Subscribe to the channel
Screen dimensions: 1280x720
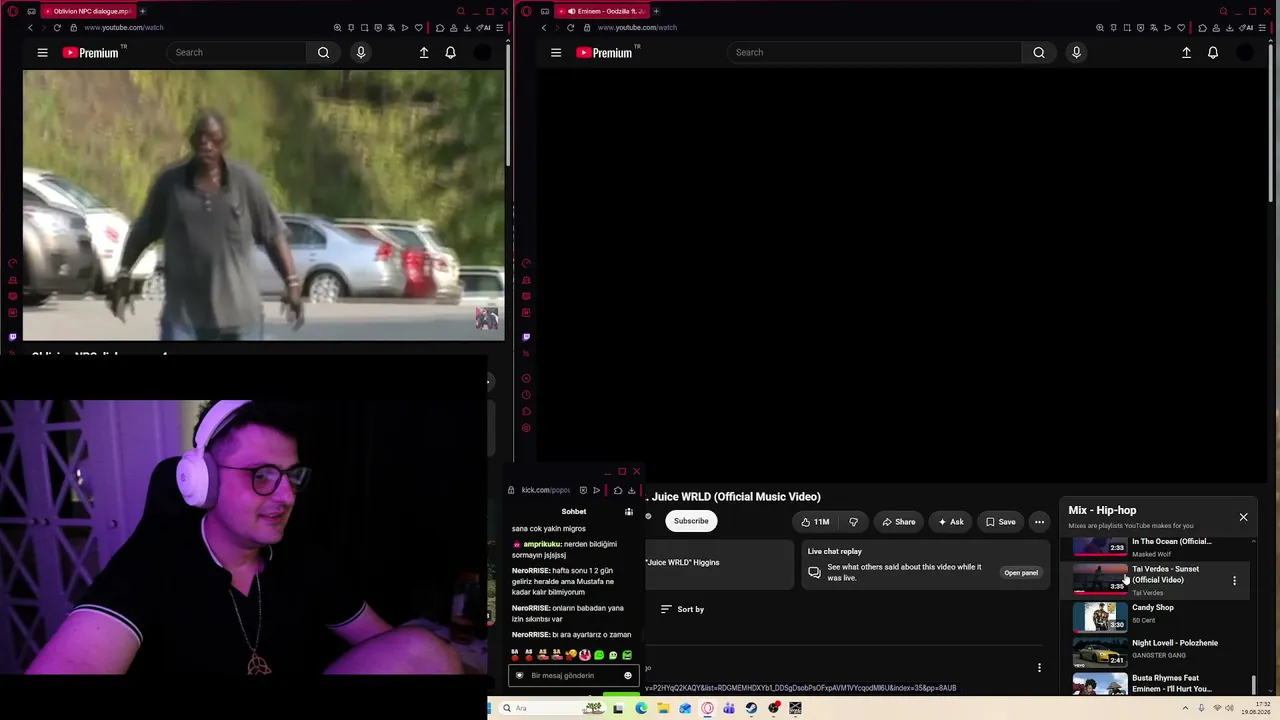coord(691,521)
